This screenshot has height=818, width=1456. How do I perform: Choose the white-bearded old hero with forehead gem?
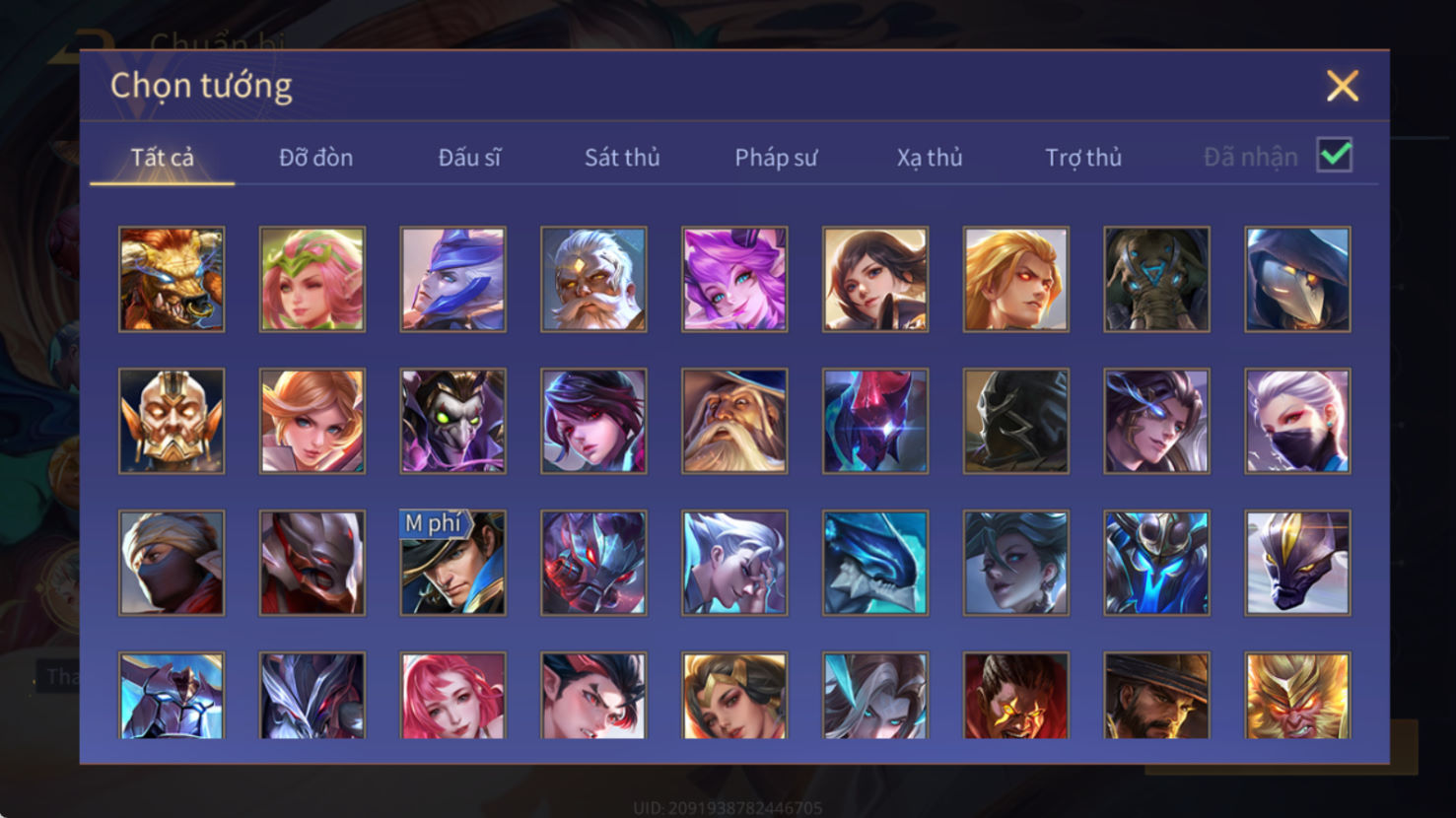pos(593,279)
